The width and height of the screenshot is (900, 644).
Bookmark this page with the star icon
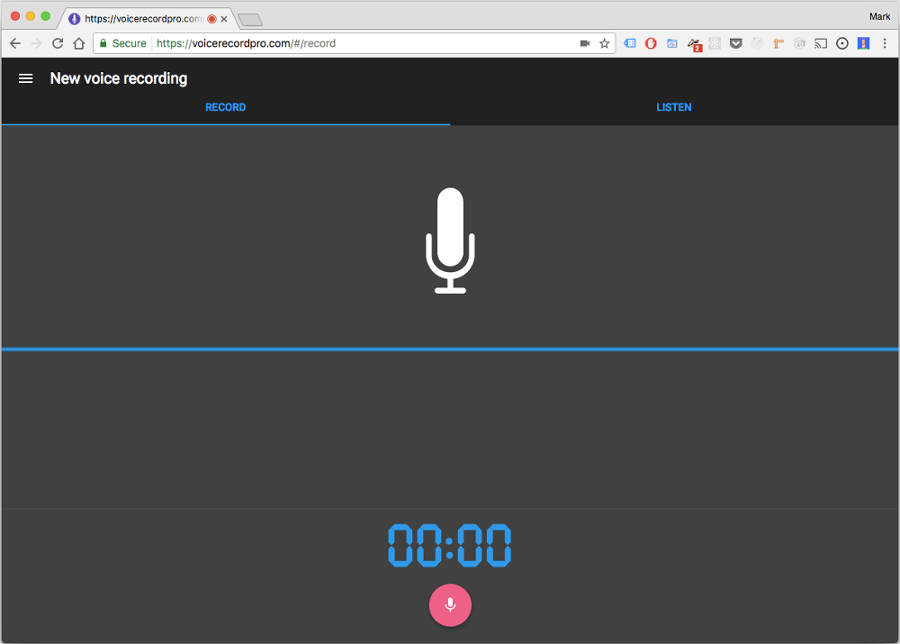click(x=604, y=44)
